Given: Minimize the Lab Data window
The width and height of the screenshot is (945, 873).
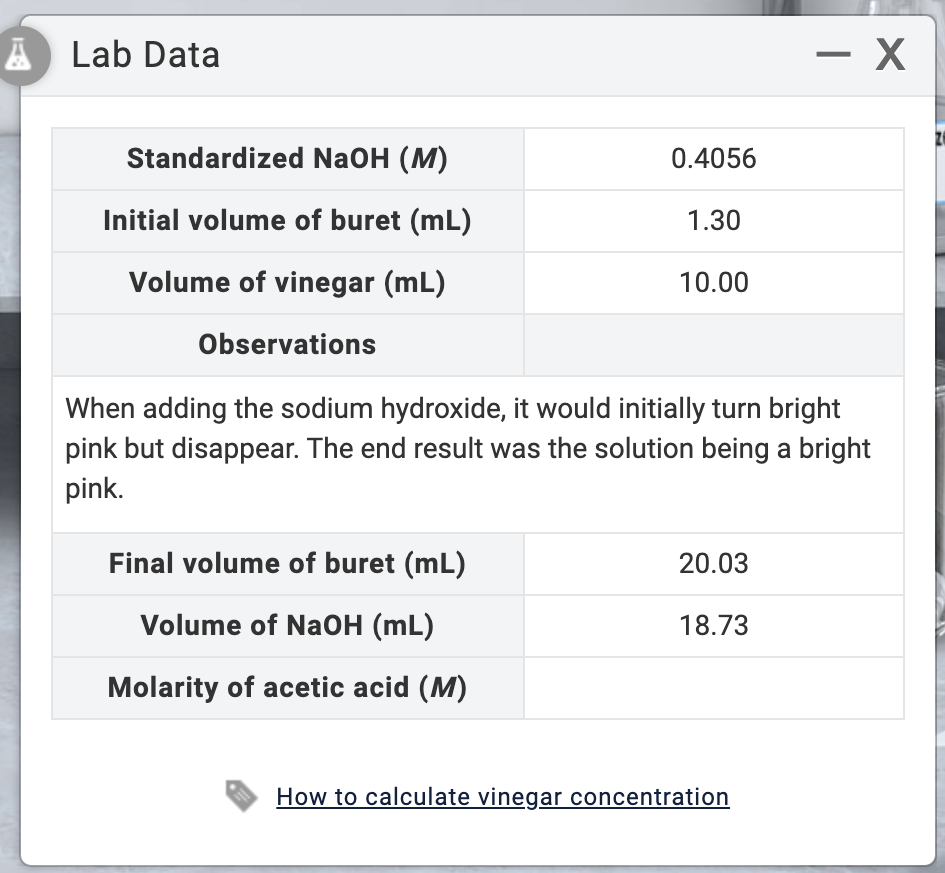Looking at the screenshot, I should (x=832, y=55).
